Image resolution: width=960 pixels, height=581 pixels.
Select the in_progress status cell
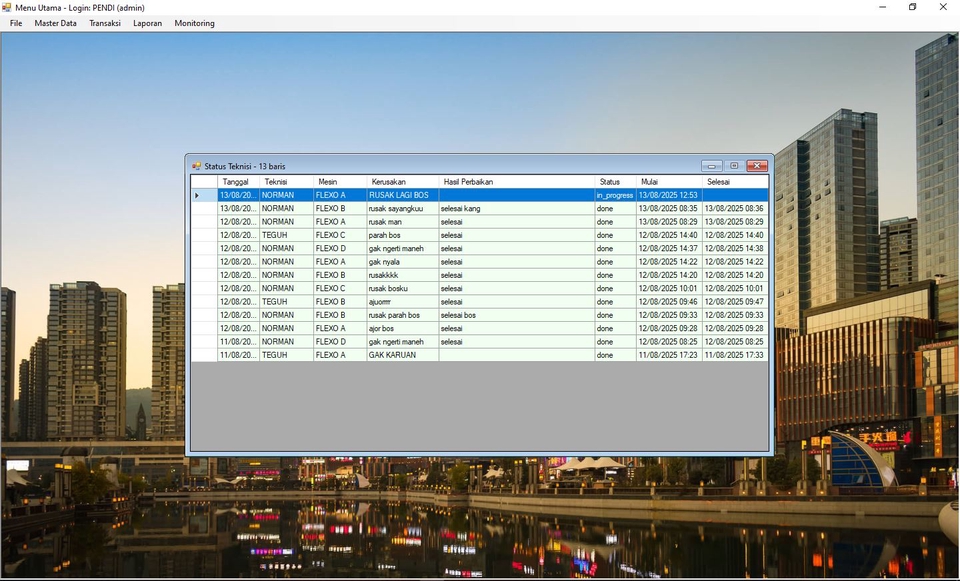click(x=615, y=195)
